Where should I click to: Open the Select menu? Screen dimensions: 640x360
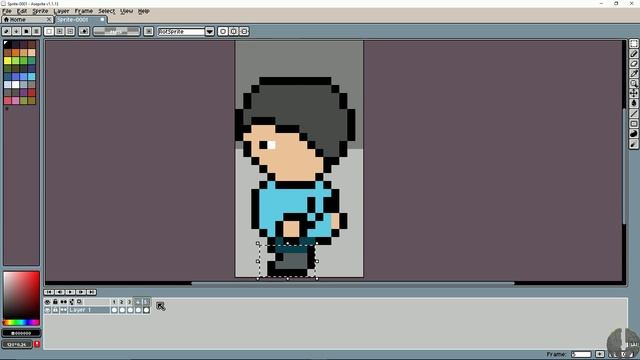click(107, 11)
